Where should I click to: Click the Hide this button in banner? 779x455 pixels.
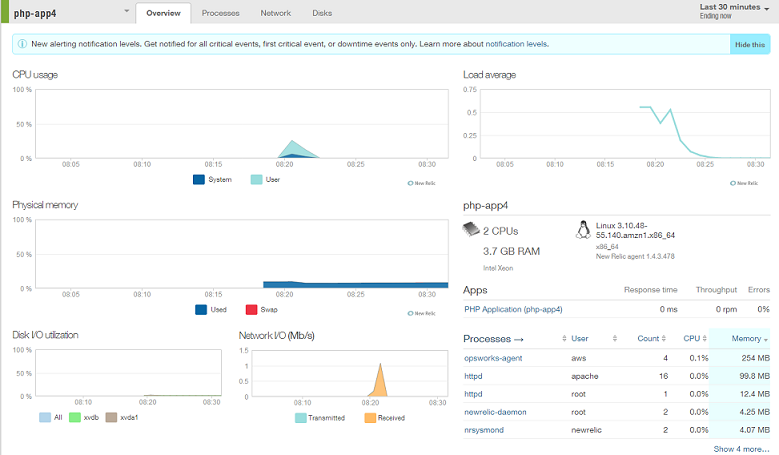coord(750,45)
